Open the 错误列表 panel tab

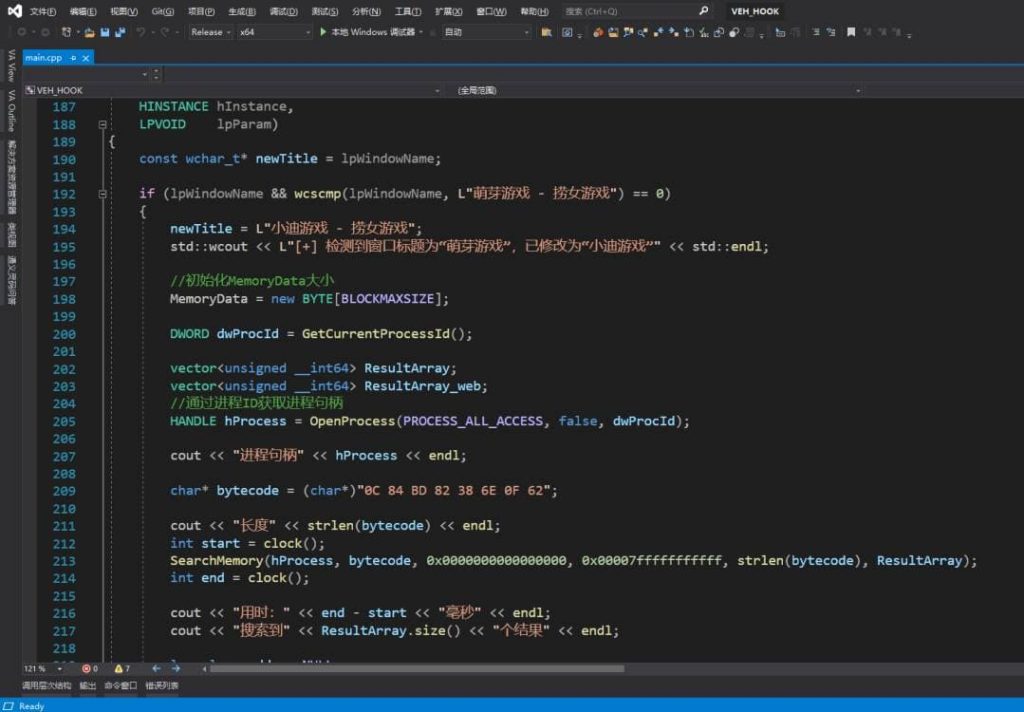pyautogui.click(x=162, y=686)
